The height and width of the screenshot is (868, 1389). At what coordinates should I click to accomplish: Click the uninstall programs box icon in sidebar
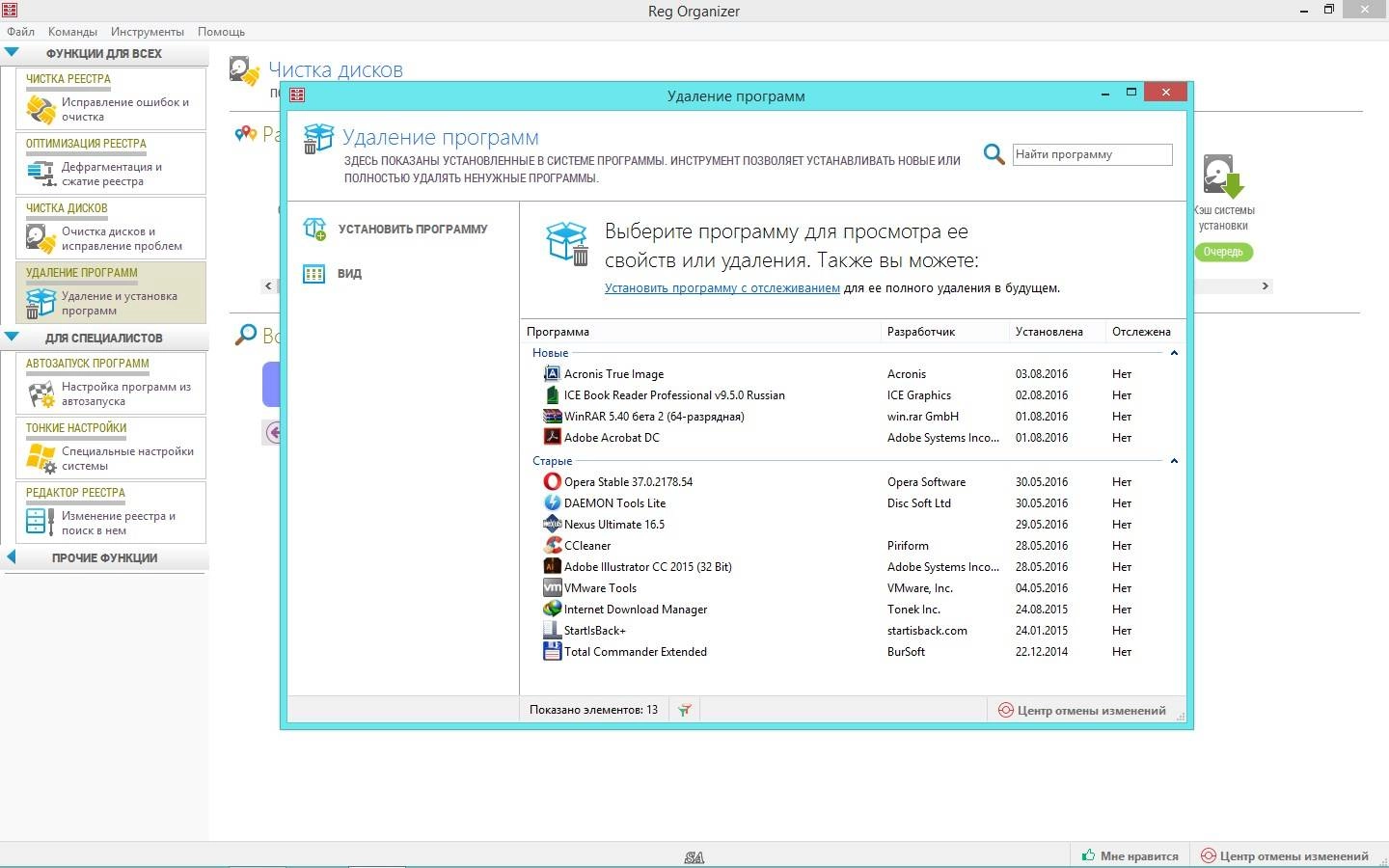(41, 303)
